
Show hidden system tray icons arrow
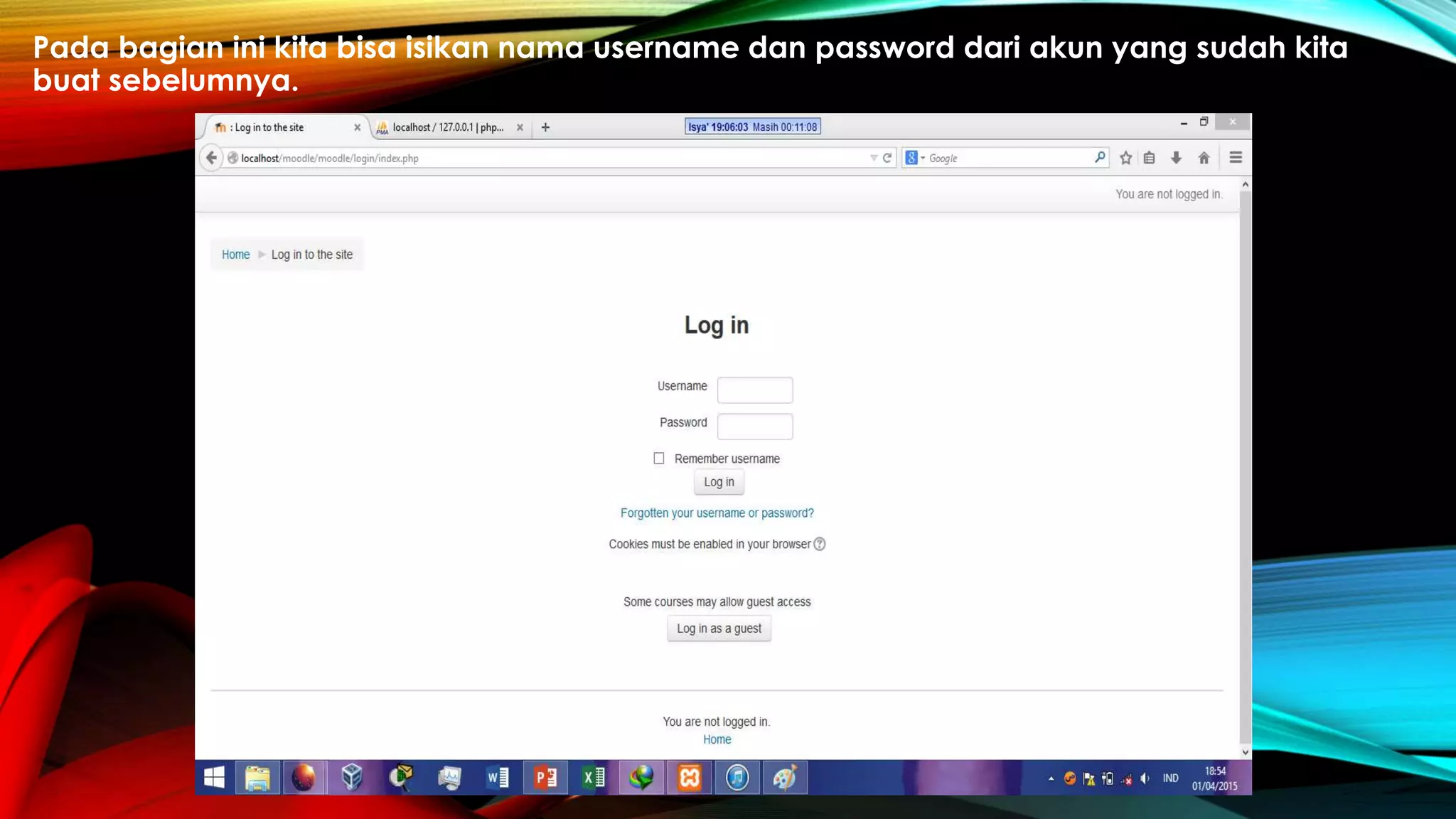pyautogui.click(x=1051, y=778)
